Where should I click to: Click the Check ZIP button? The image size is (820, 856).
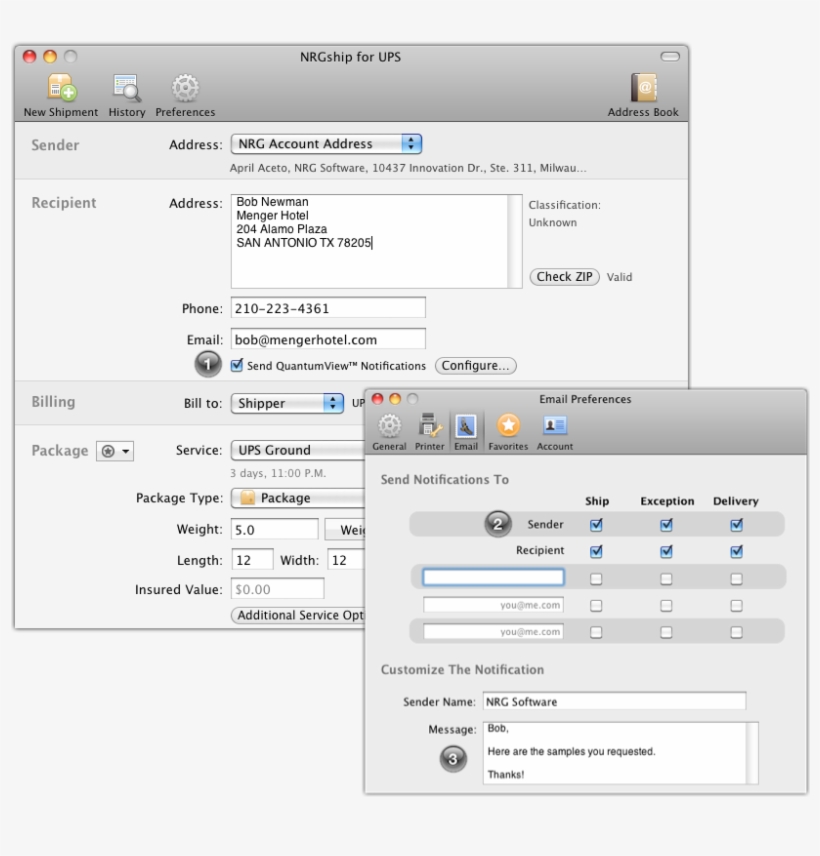click(x=565, y=277)
